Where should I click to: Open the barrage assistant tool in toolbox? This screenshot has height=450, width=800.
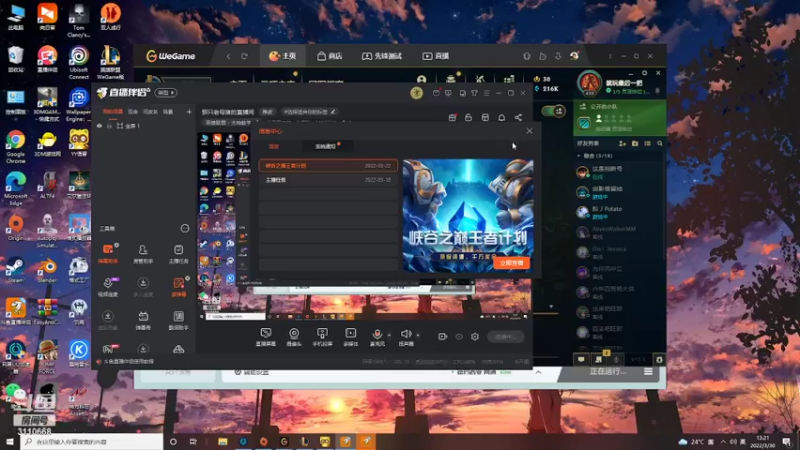pyautogui.click(x=108, y=253)
